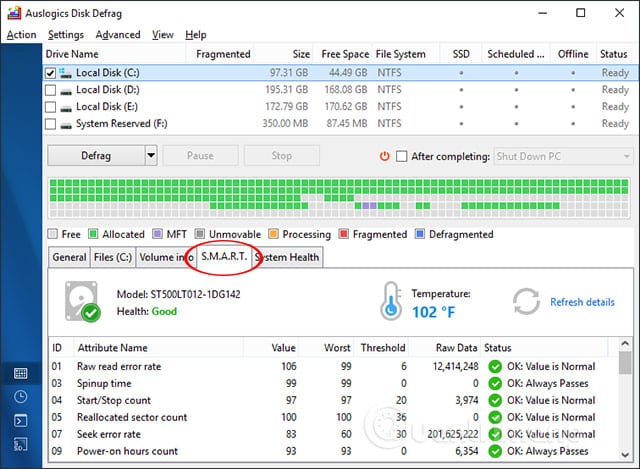Click the Pause button
640x469 pixels.
pyautogui.click(x=200, y=156)
